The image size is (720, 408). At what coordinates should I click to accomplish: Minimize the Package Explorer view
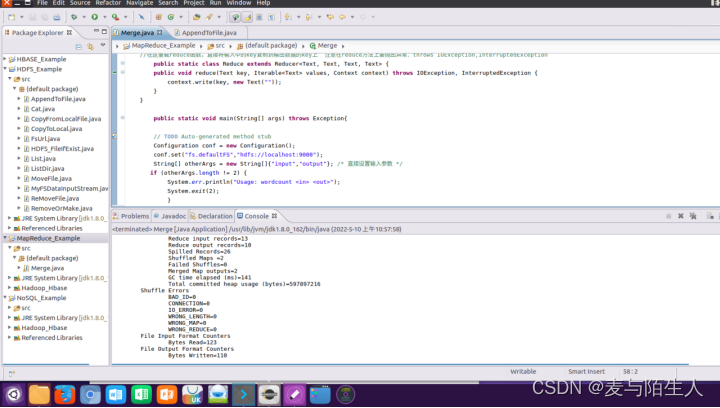[96, 31]
